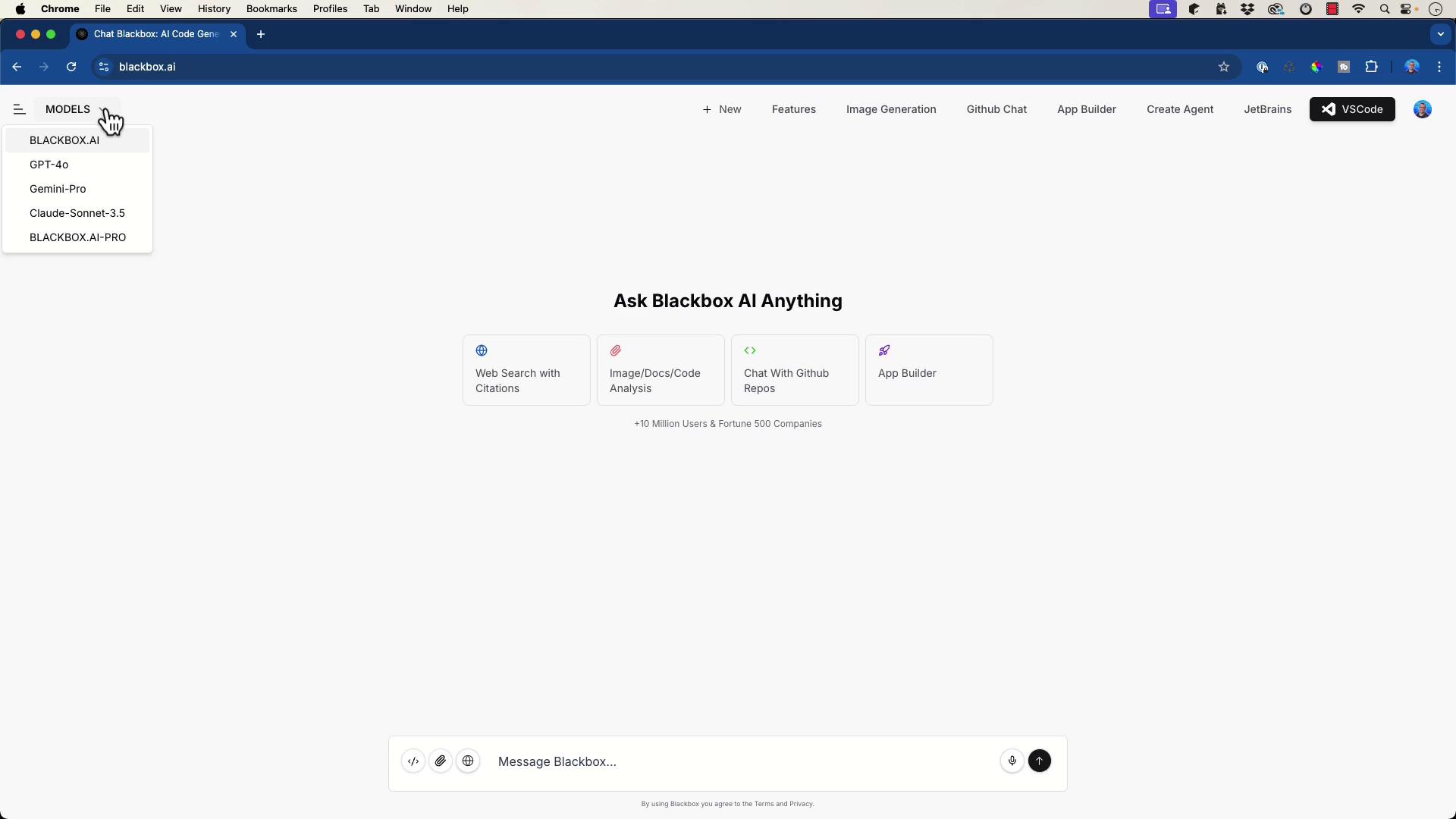Open the user profile avatar on the page
This screenshot has width=1456, height=819.
tap(1422, 109)
